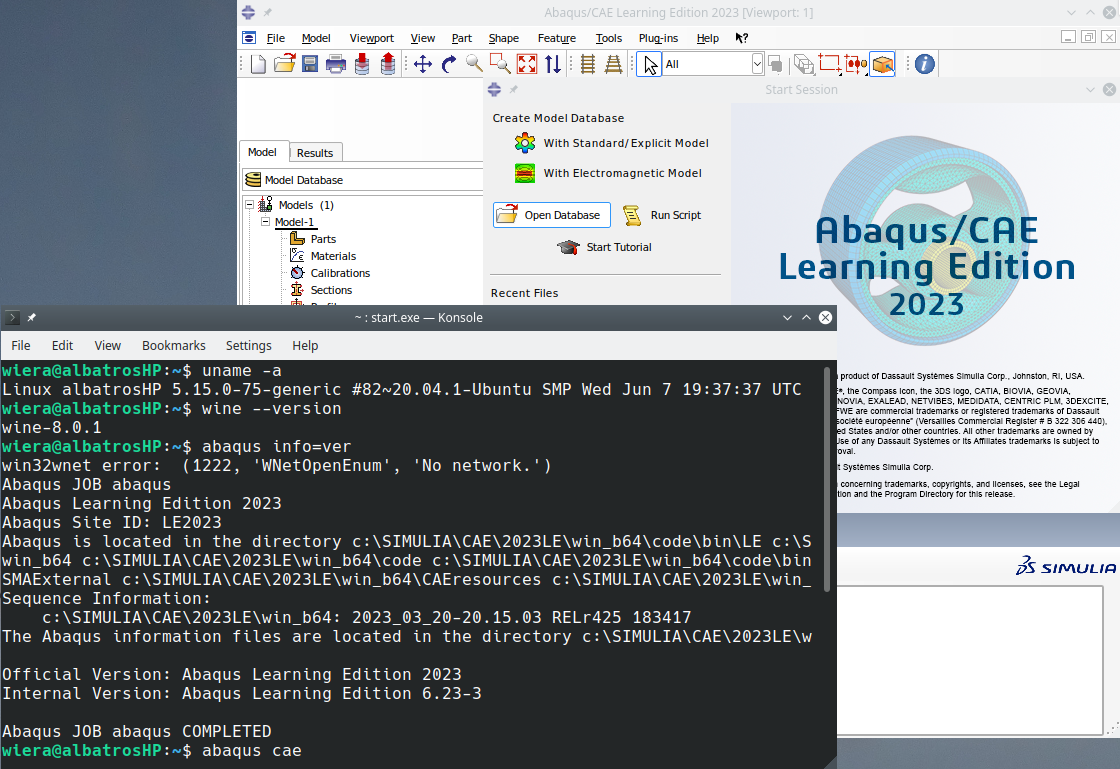Collapse the Models tree node
Image resolution: width=1120 pixels, height=769 pixels.
tap(249, 204)
